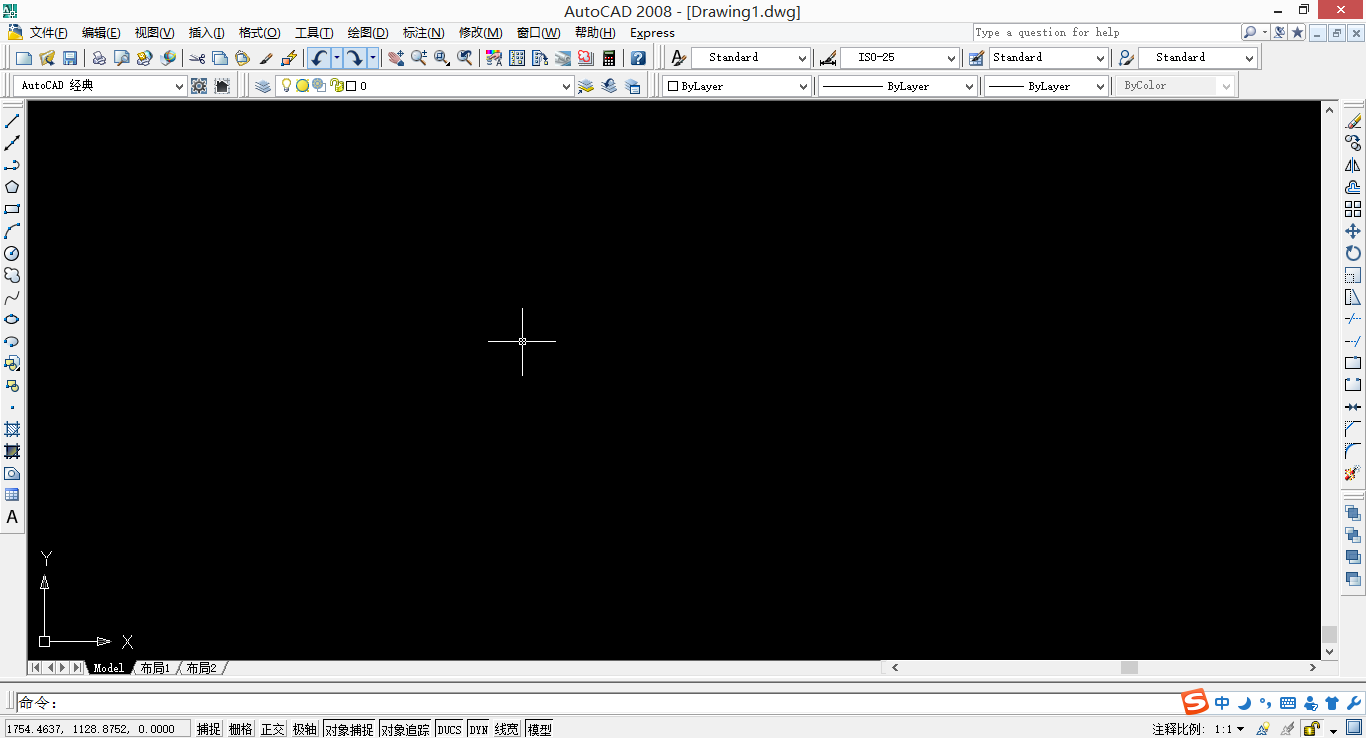Click the Workspace Settings gear icon
This screenshot has width=1366, height=738.
point(199,86)
